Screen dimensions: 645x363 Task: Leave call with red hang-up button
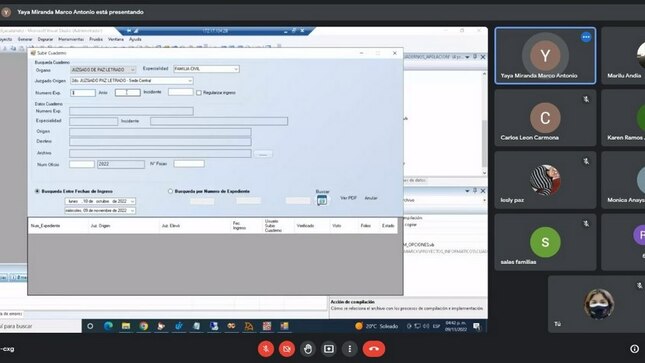[x=374, y=349]
